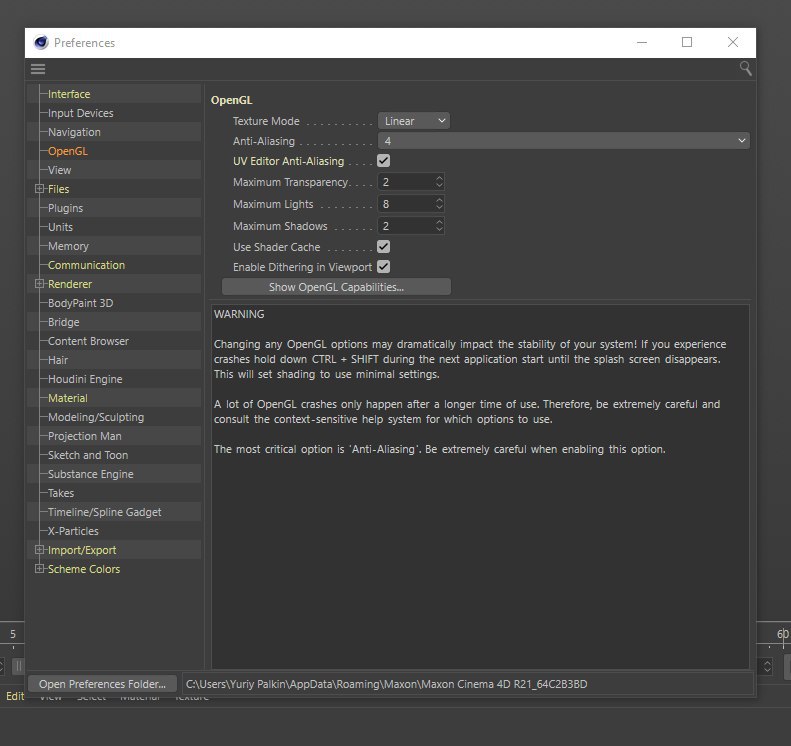Click the search magnifier icon
The image size is (791, 746).
pyautogui.click(x=745, y=68)
